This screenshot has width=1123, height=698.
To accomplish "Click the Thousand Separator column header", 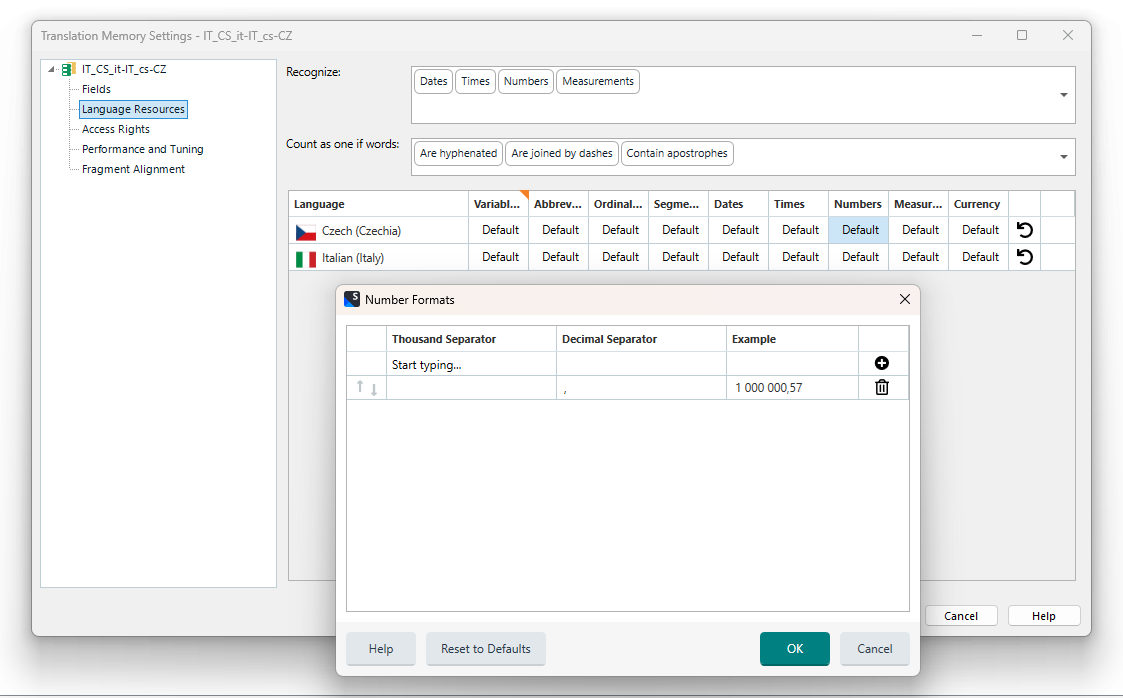I will 471,339.
